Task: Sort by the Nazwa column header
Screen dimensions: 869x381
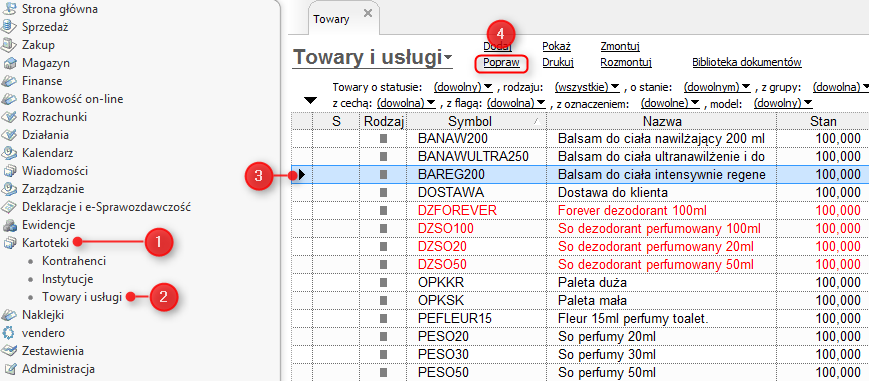Action: 662,121
